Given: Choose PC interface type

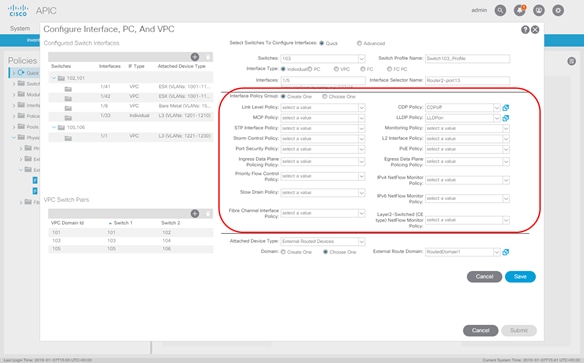Looking at the screenshot, I should tap(310, 69).
